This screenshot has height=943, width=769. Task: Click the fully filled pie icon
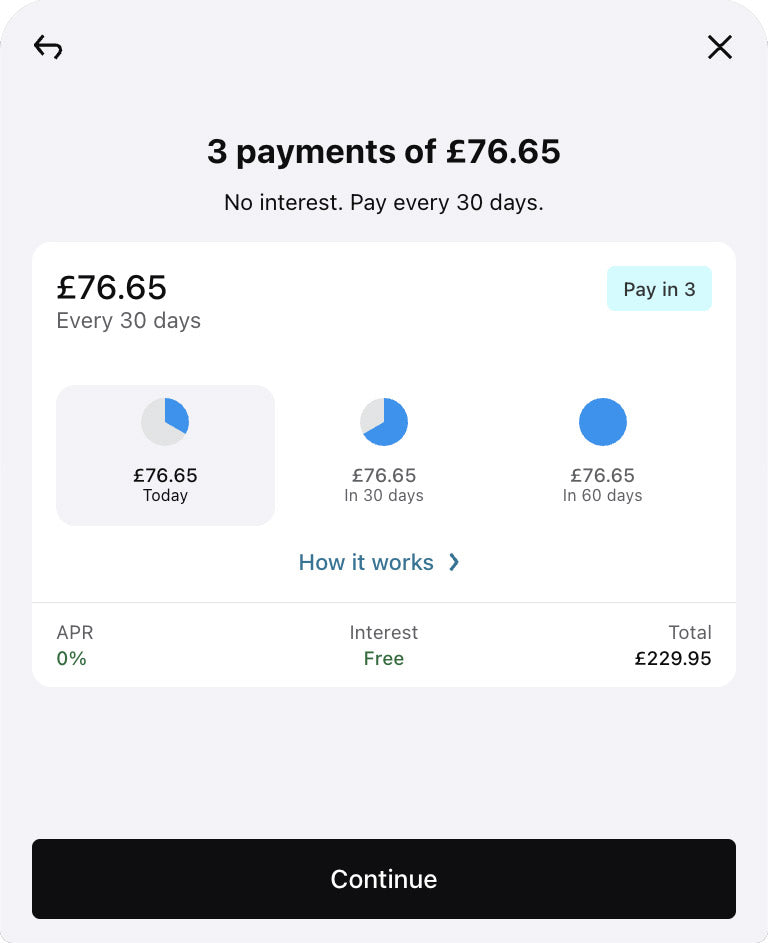pos(603,422)
